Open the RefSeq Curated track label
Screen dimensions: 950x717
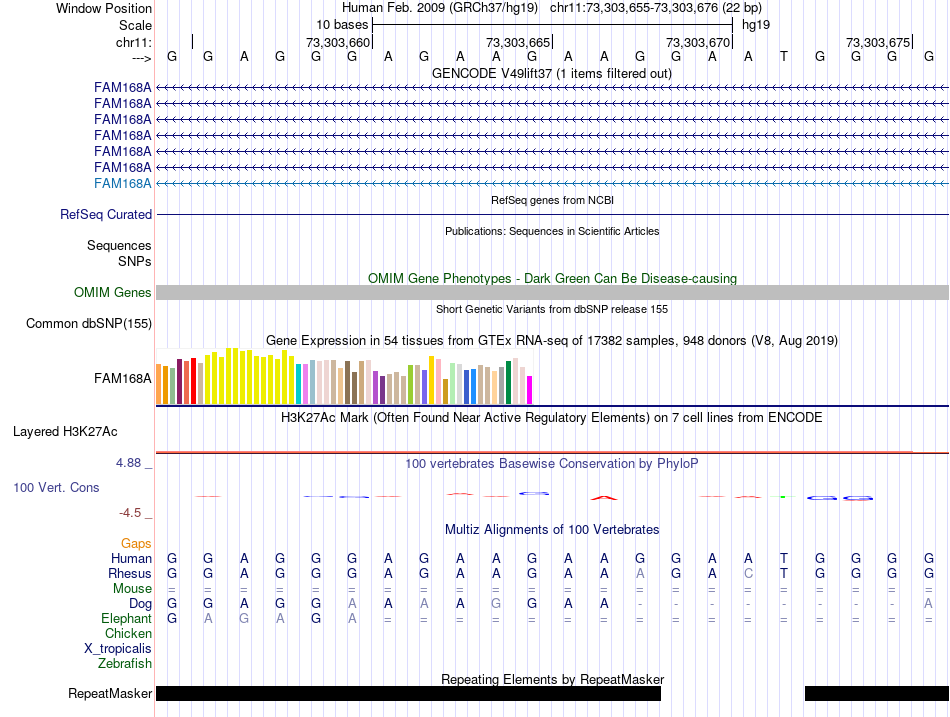(x=106, y=215)
